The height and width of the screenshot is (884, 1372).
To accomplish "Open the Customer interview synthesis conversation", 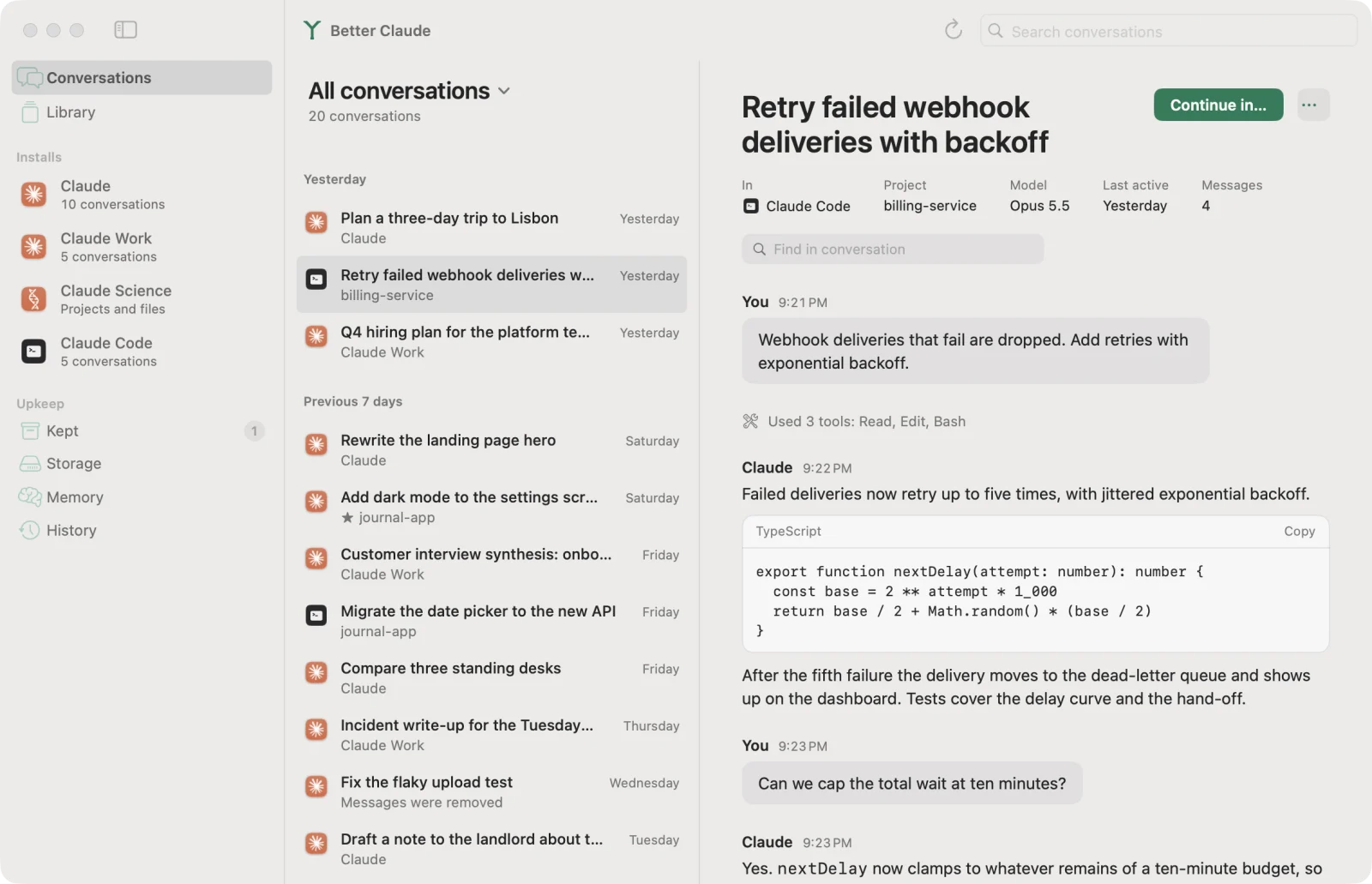I will pos(491,564).
